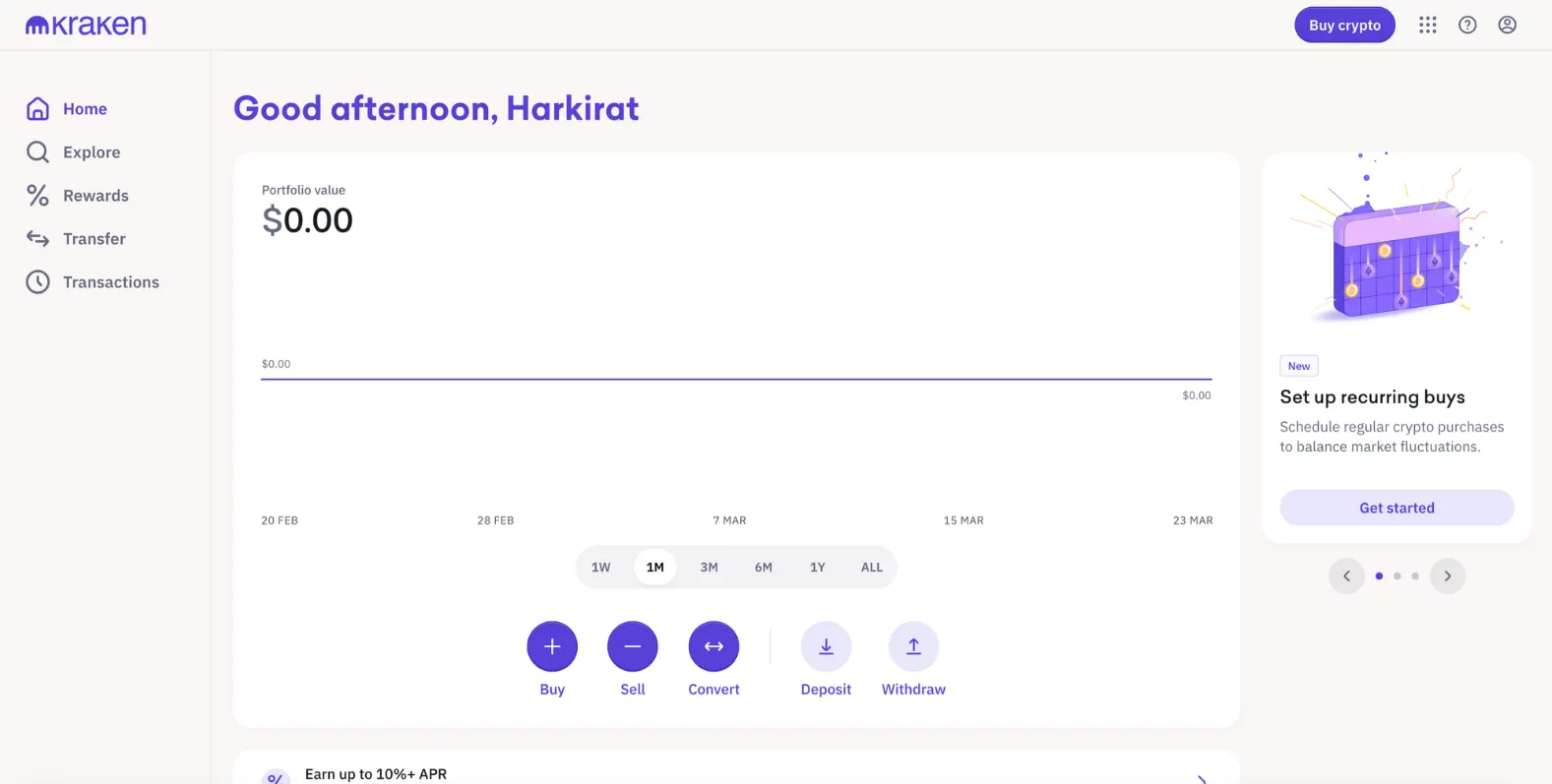Go to previous promo card arrow

pyautogui.click(x=1346, y=576)
